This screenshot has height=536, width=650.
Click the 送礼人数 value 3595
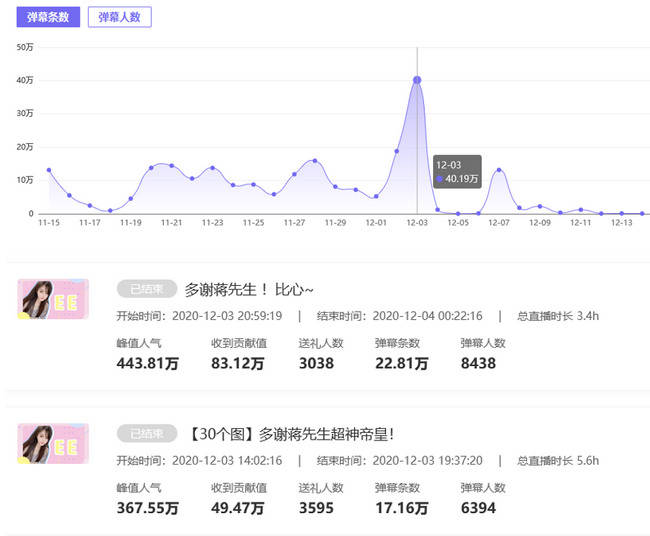(x=316, y=508)
